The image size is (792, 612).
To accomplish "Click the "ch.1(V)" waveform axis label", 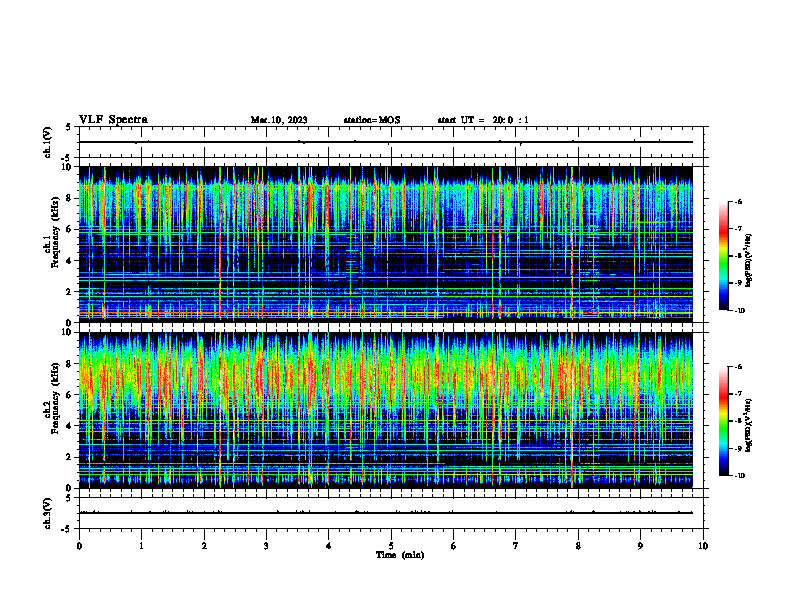I will 48,142.
